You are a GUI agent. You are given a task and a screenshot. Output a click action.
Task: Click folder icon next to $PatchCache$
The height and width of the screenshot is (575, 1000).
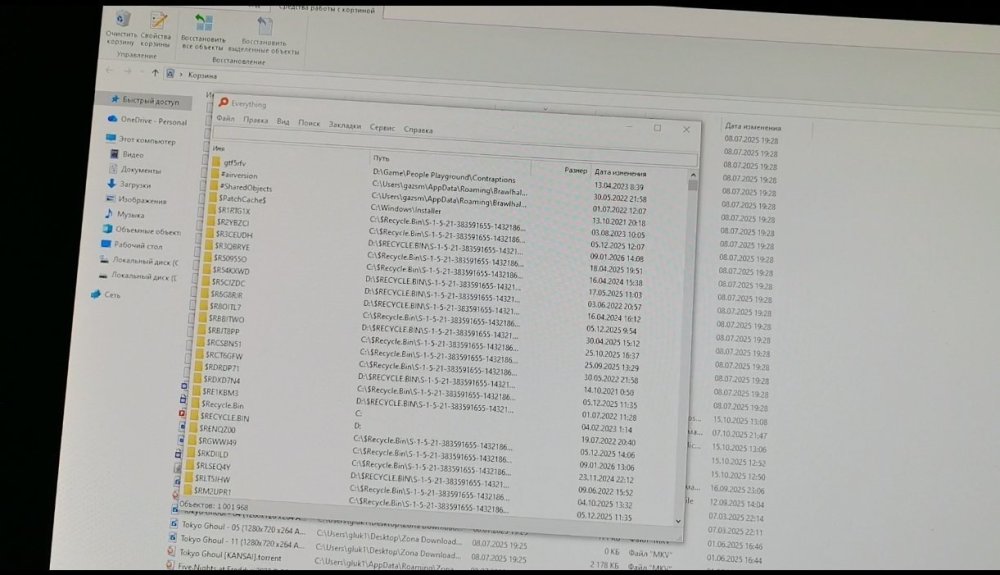click(212, 198)
